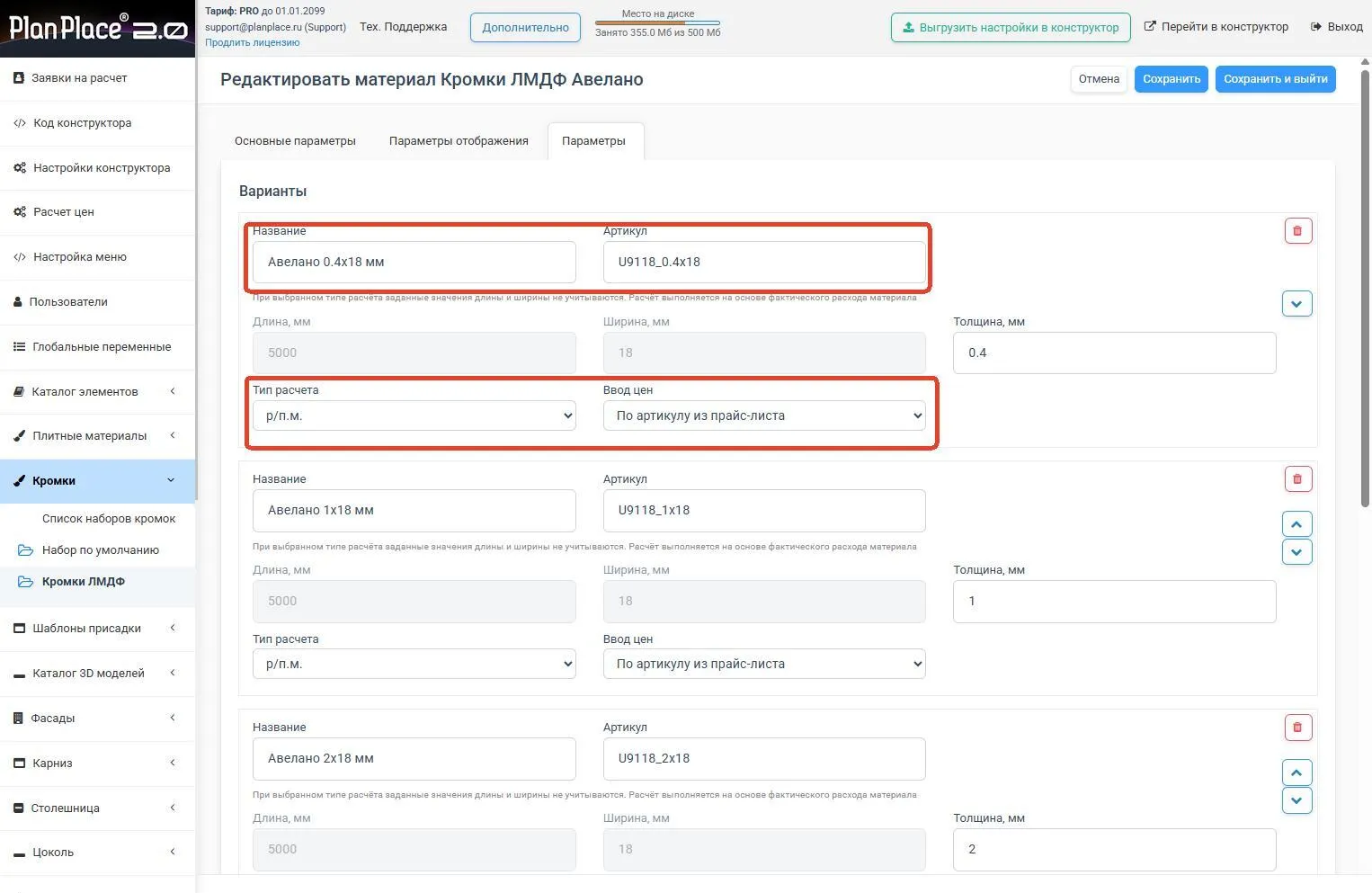Expand Шаблоны присадки submenu
1372x893 pixels.
click(x=97, y=629)
